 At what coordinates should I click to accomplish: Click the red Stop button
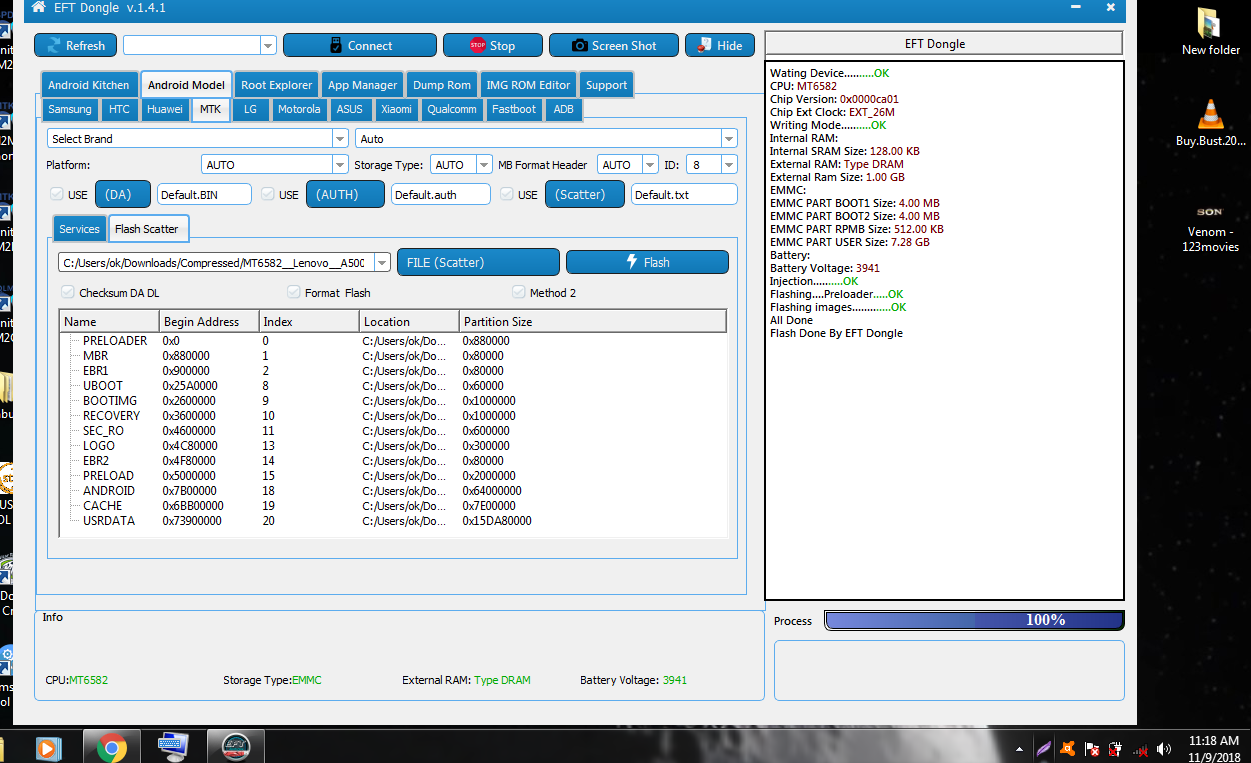tap(493, 45)
